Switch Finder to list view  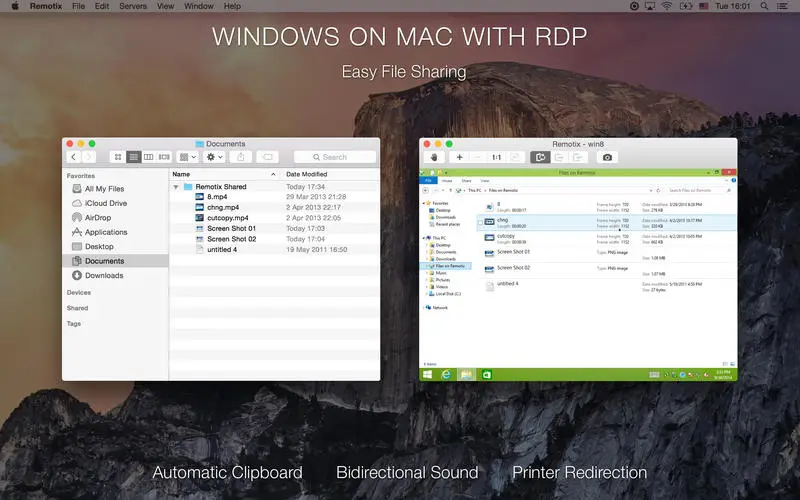133,157
